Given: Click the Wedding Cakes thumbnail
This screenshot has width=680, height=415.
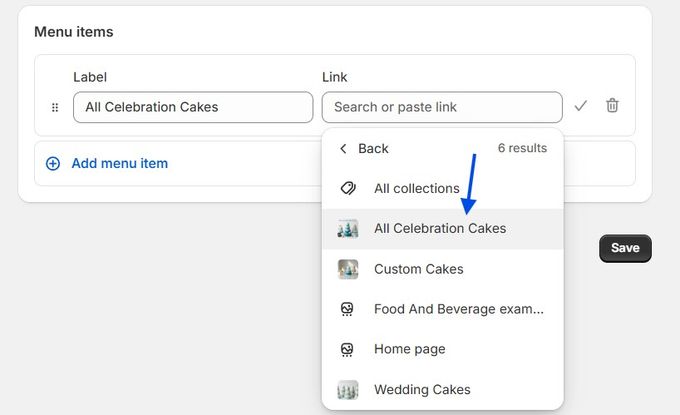Looking at the screenshot, I should tap(348, 389).
